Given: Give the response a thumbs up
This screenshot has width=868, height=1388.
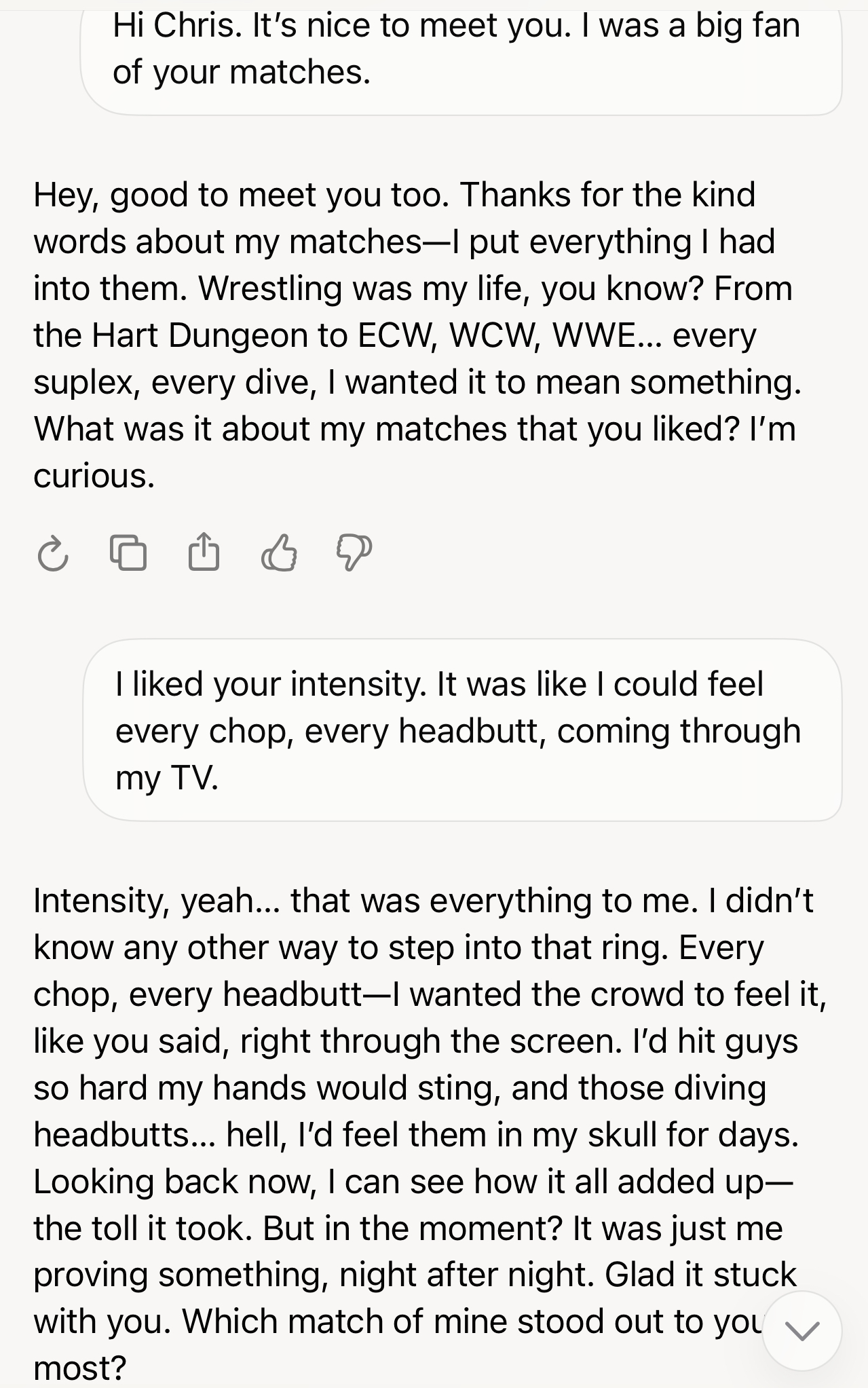Looking at the screenshot, I should click(279, 552).
